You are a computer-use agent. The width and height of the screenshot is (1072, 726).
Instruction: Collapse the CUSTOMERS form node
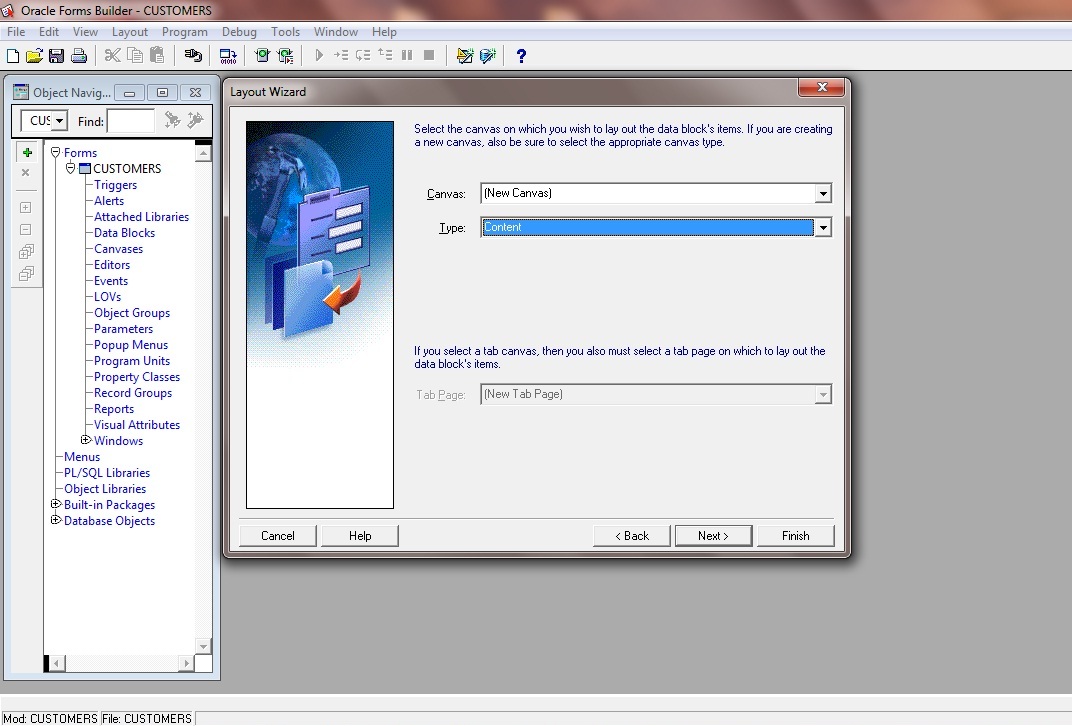70,168
